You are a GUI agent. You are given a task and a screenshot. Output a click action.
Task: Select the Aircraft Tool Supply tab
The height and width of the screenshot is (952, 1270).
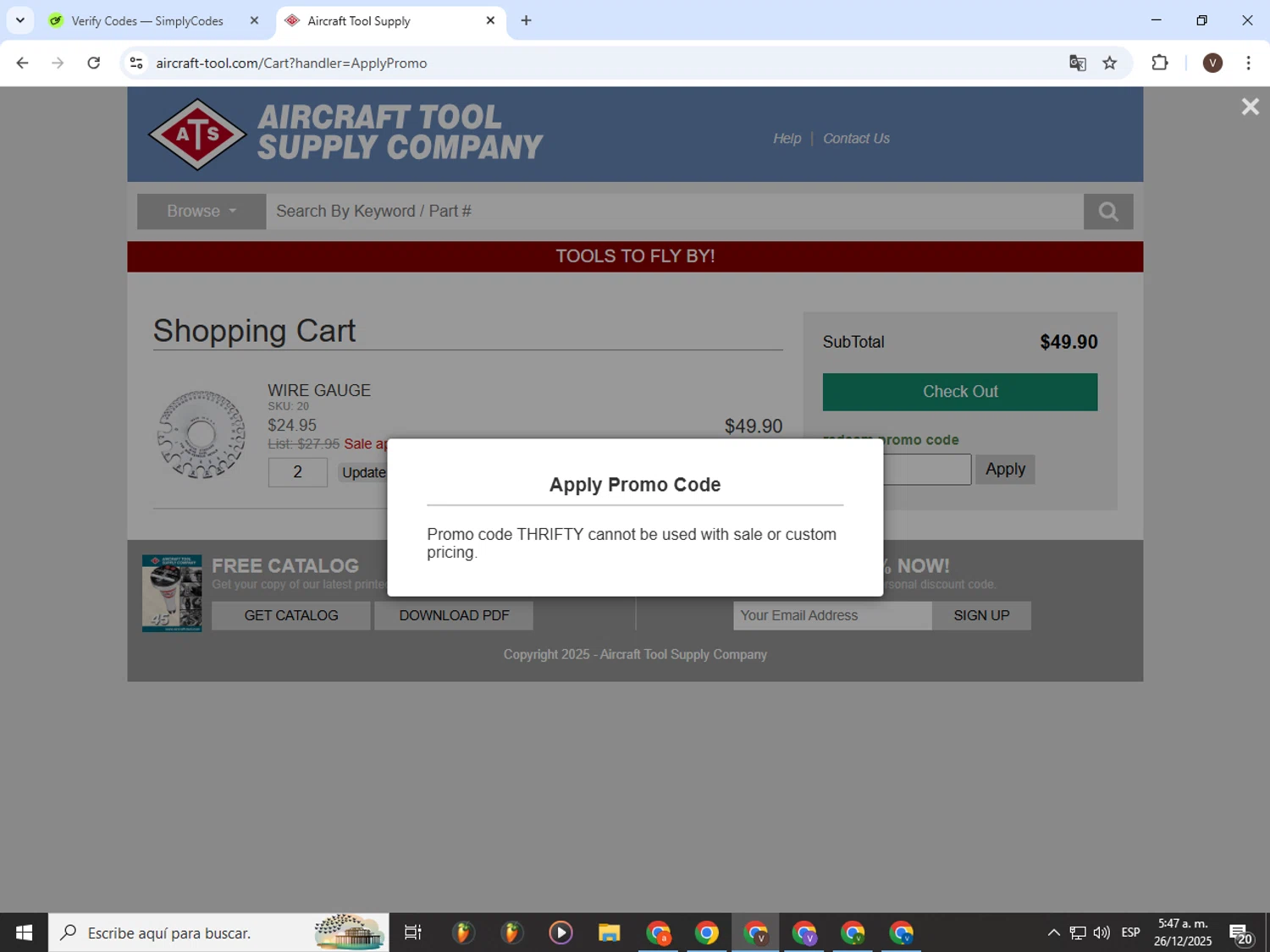(358, 21)
